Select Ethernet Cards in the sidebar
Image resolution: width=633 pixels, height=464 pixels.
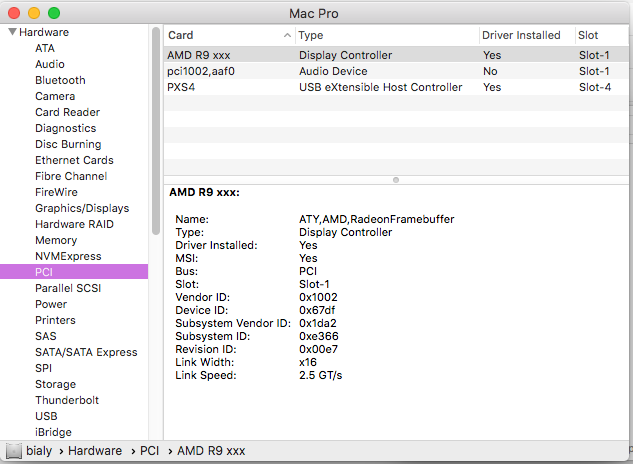point(74,160)
